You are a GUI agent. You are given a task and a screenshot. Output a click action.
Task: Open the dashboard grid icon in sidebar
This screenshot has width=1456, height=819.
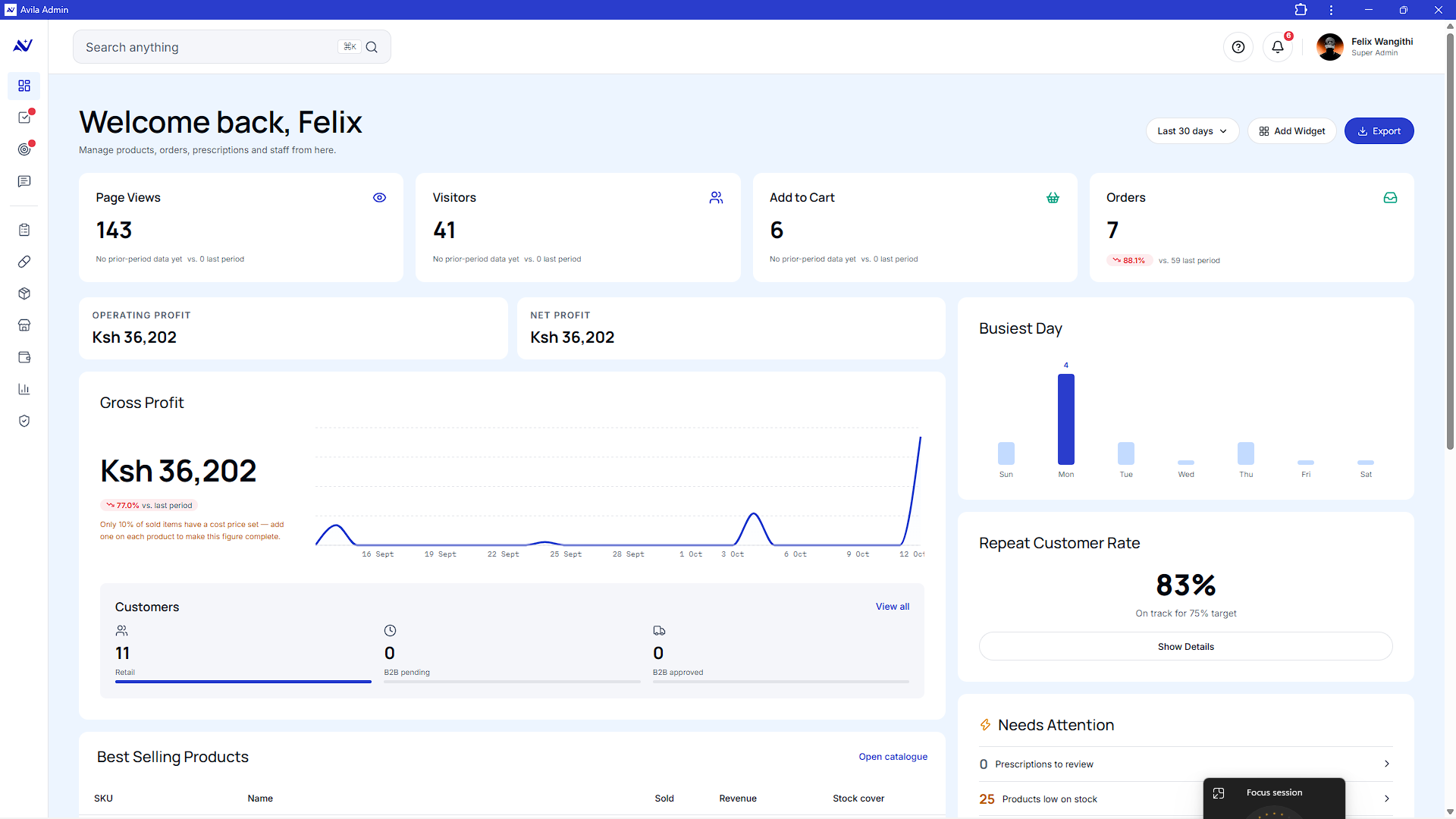(24, 86)
